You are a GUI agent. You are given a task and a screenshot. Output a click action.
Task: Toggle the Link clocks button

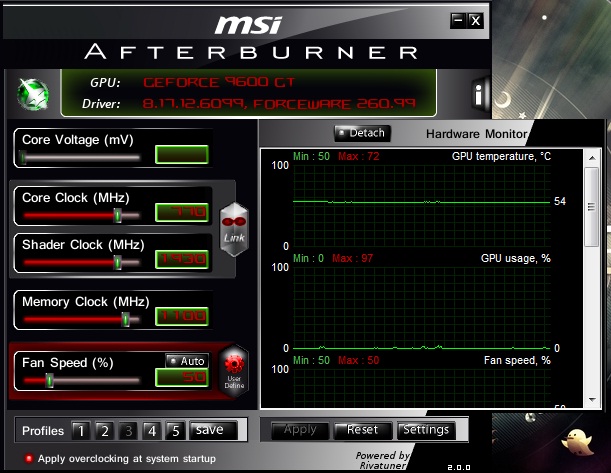[234, 229]
